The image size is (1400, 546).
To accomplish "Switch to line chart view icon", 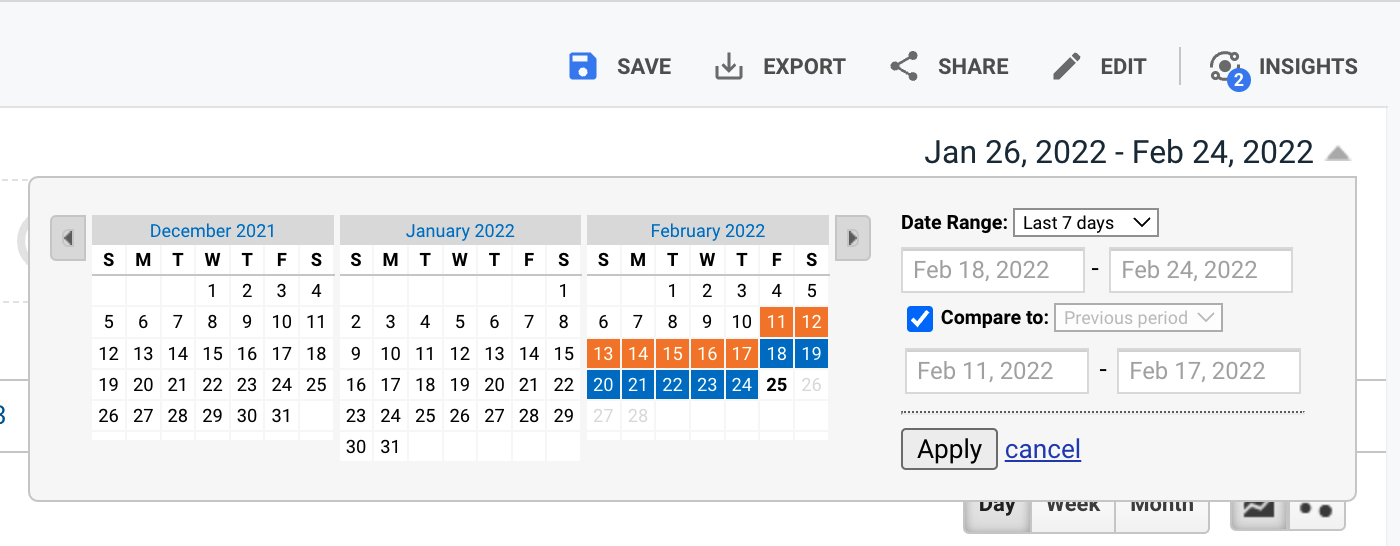I will [x=1258, y=508].
